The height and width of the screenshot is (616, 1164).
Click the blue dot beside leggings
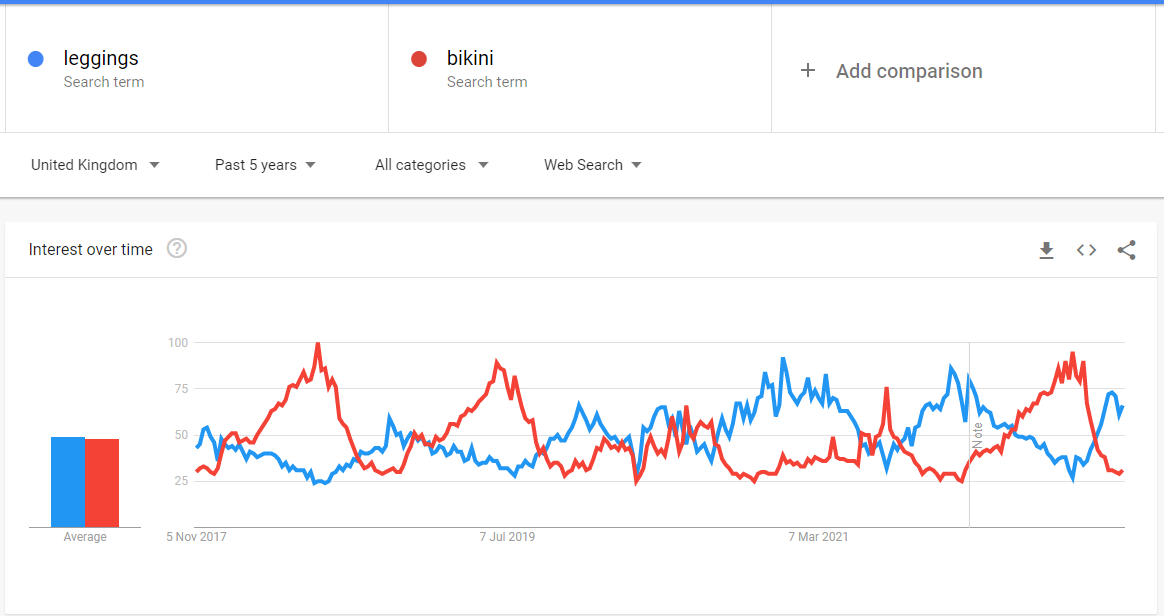tap(36, 59)
